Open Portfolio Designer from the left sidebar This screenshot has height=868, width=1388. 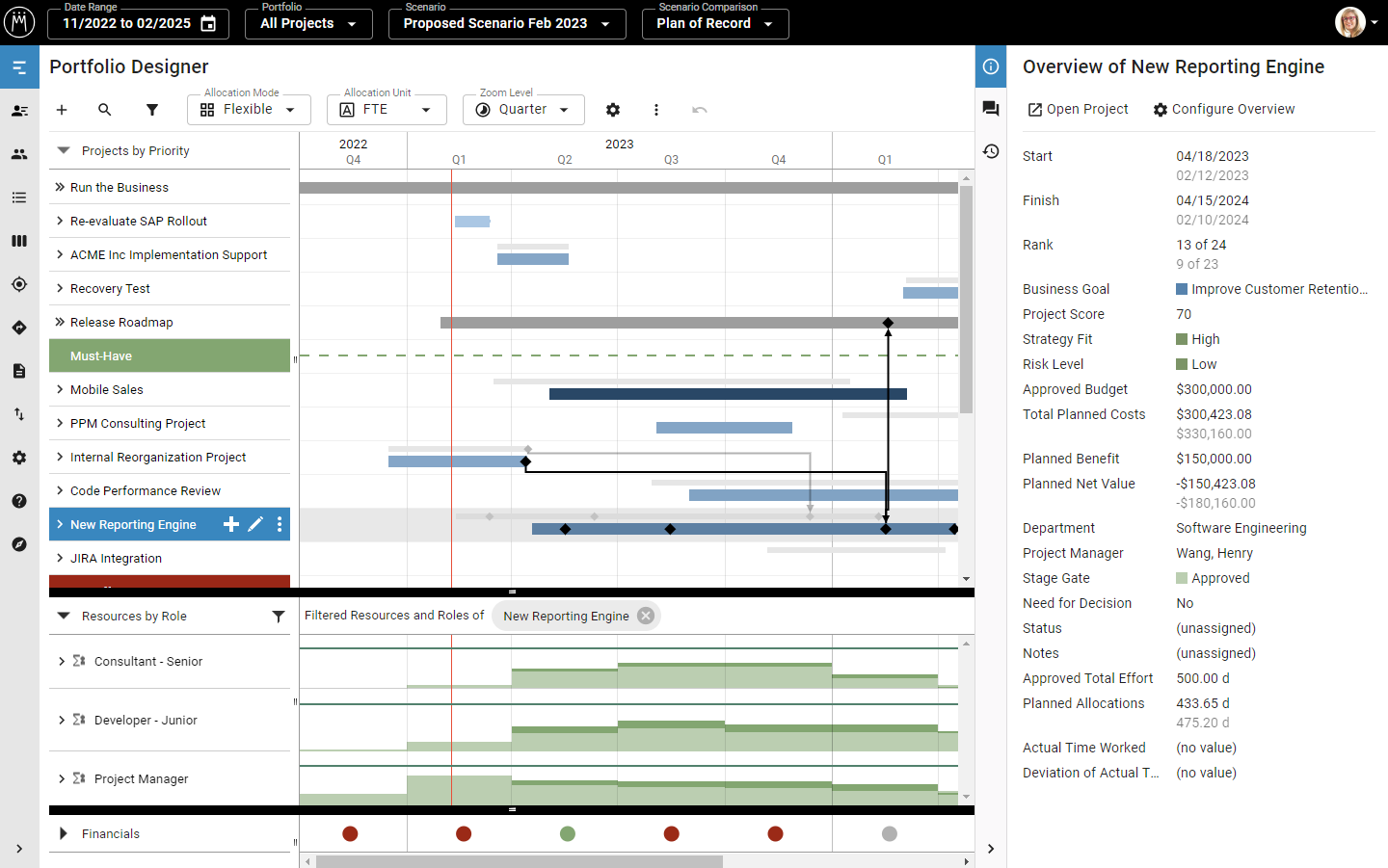[x=18, y=66]
